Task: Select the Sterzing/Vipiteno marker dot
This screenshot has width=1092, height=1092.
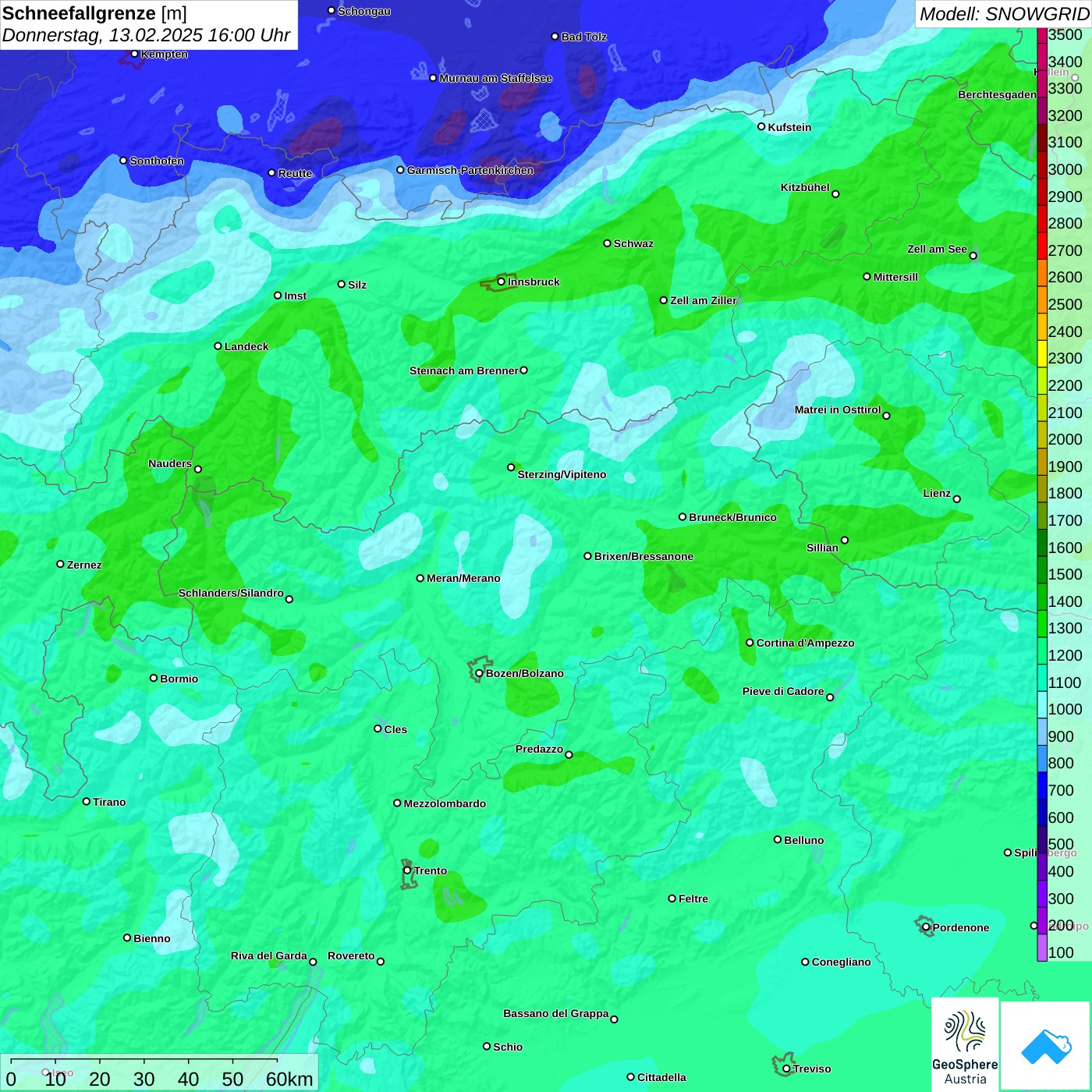Action: (512, 468)
